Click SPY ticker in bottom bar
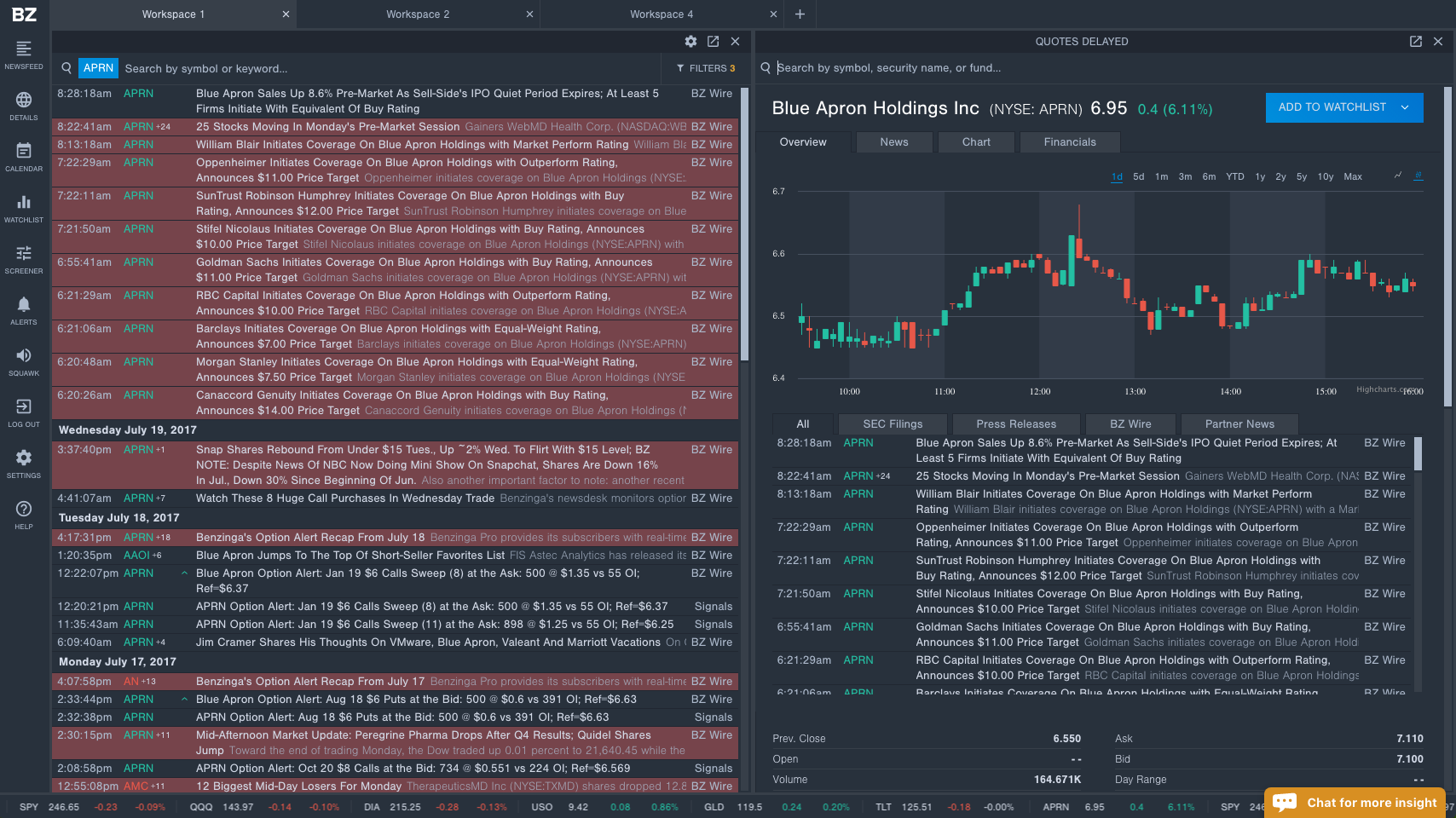 point(29,807)
